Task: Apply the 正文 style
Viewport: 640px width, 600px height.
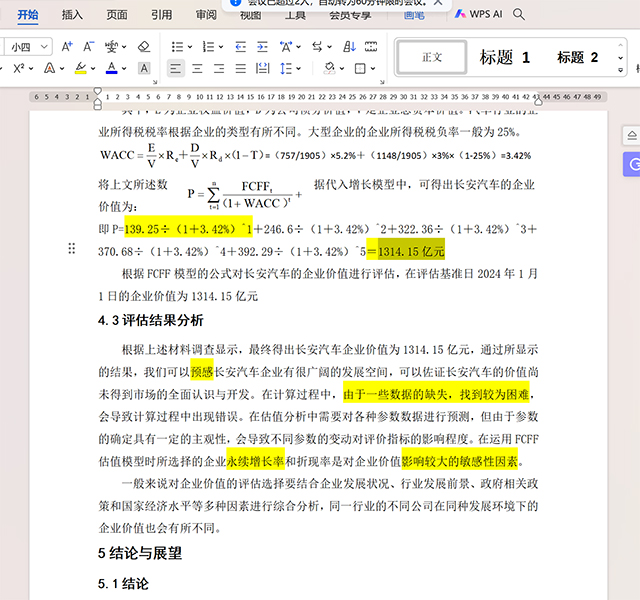Action: coord(432,57)
